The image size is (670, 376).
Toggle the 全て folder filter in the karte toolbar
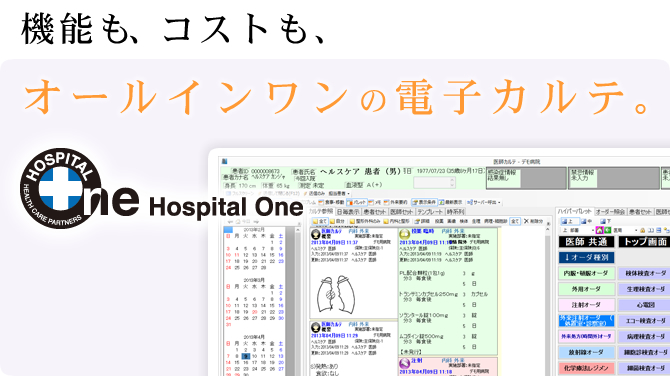point(320,221)
